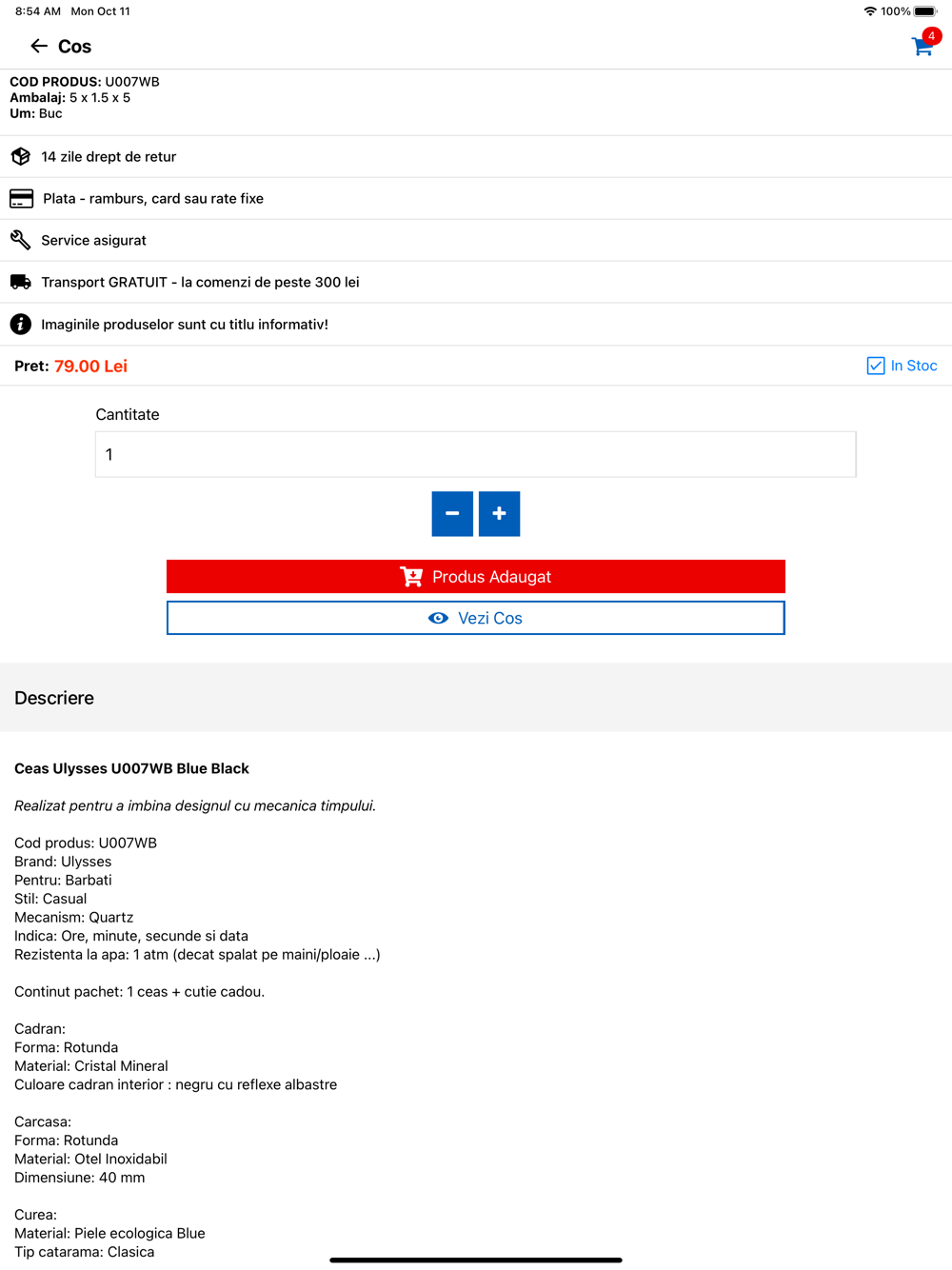Tap the In Stoc checkbox
The height and width of the screenshot is (1270, 952).
876,366
